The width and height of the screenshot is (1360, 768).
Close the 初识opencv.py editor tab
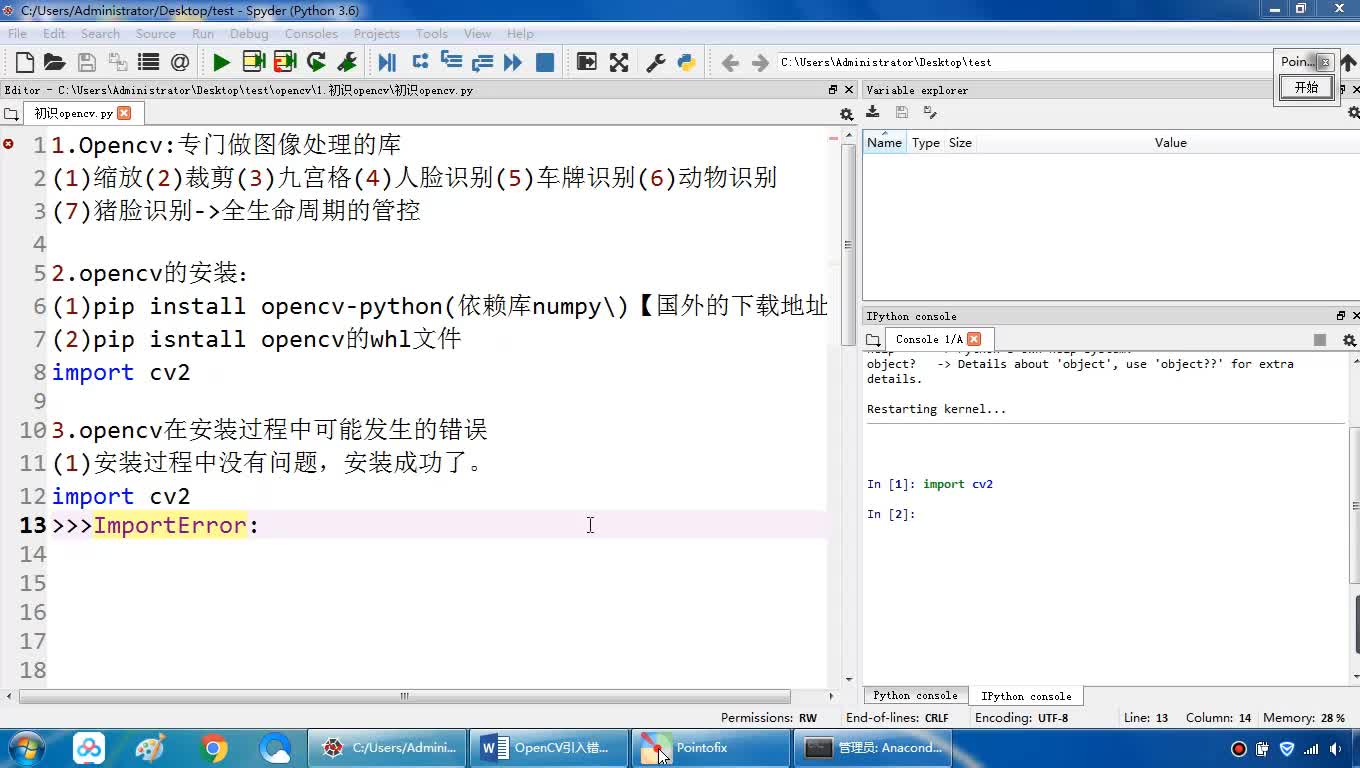click(124, 113)
